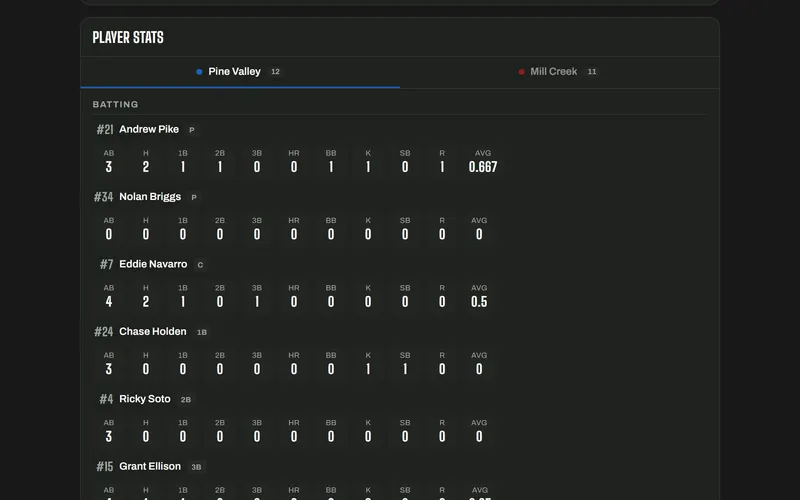Click Eddie Navarro's AVG value 0.5
Screen dimensions: 800x500
pyautogui.click(x=479, y=302)
